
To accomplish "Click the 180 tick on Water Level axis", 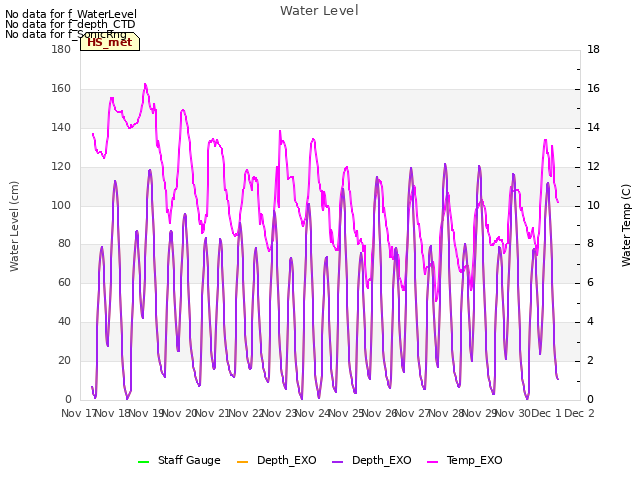I will [61, 49].
